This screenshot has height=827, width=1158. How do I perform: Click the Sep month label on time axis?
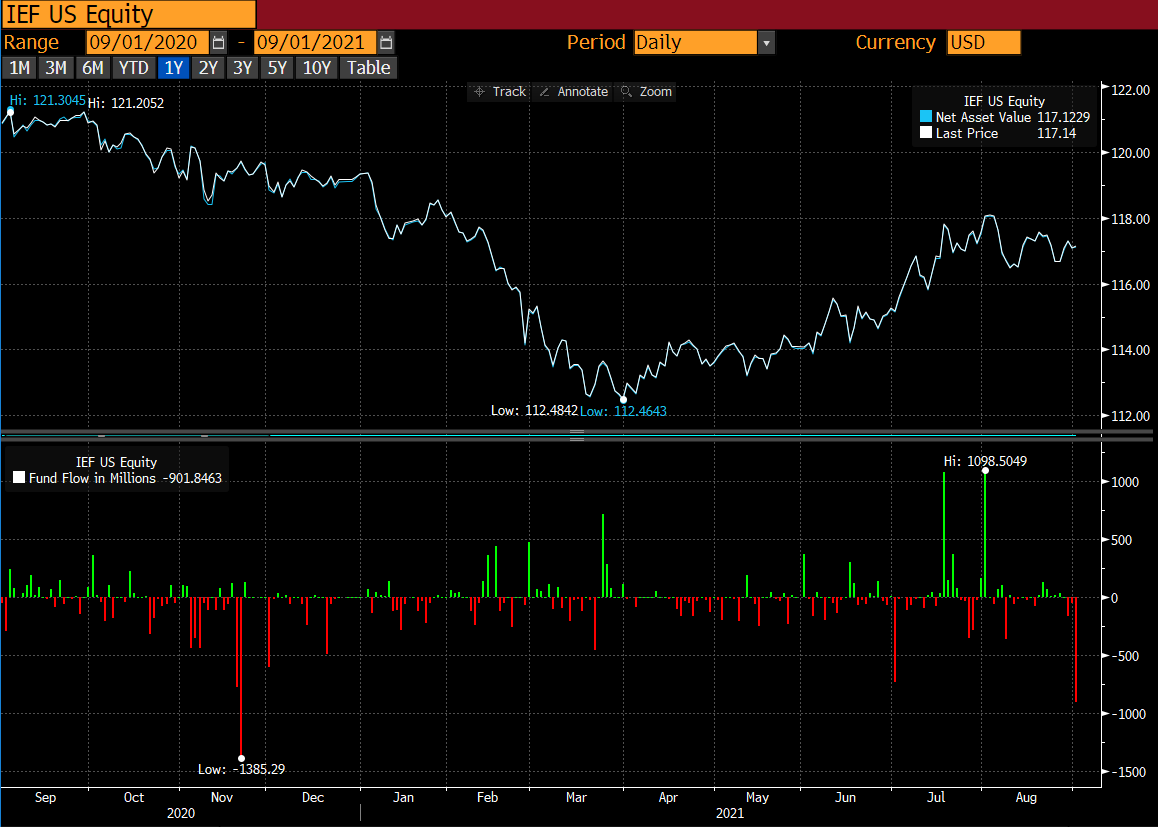tap(45, 797)
